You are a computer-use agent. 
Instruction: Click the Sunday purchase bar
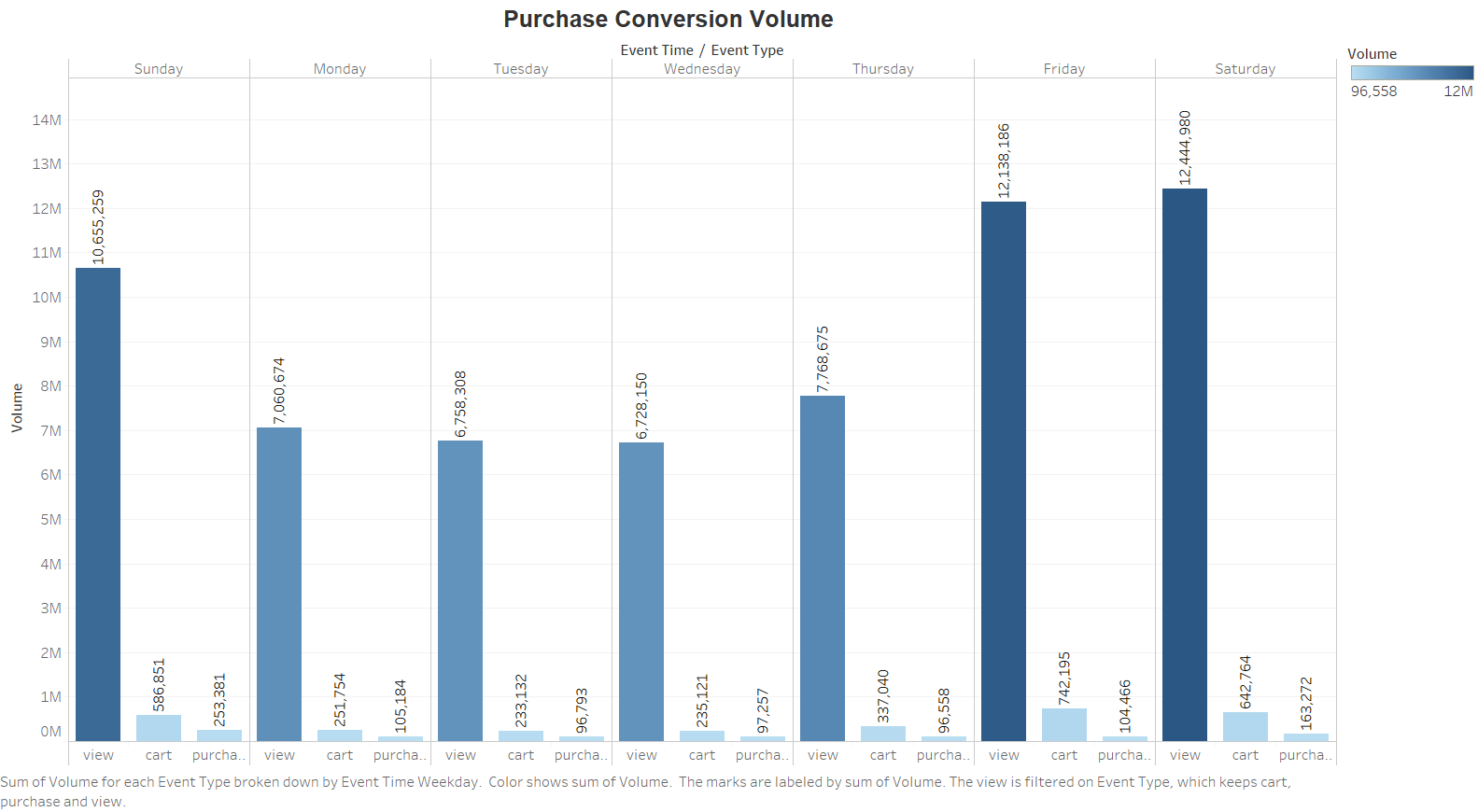click(x=219, y=735)
